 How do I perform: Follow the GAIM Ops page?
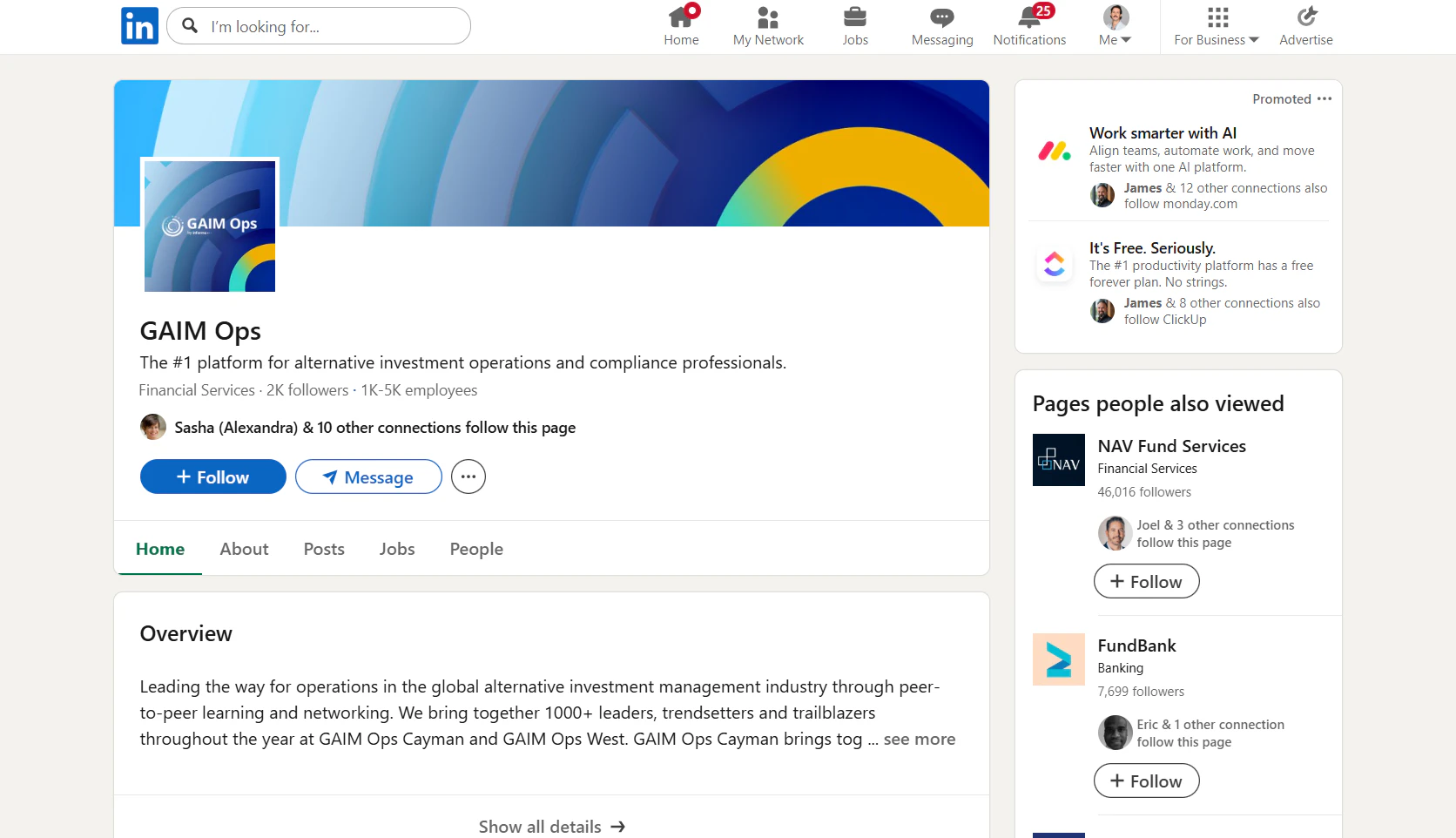(212, 476)
